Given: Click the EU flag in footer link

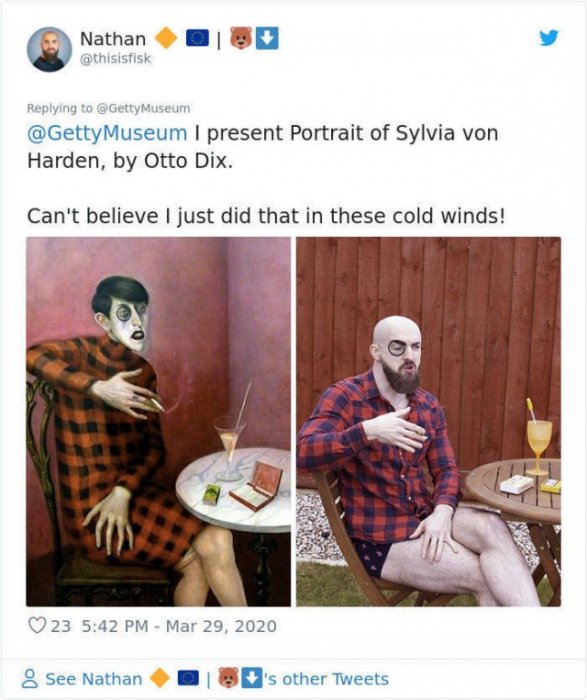Looking at the screenshot, I should coord(188,679).
